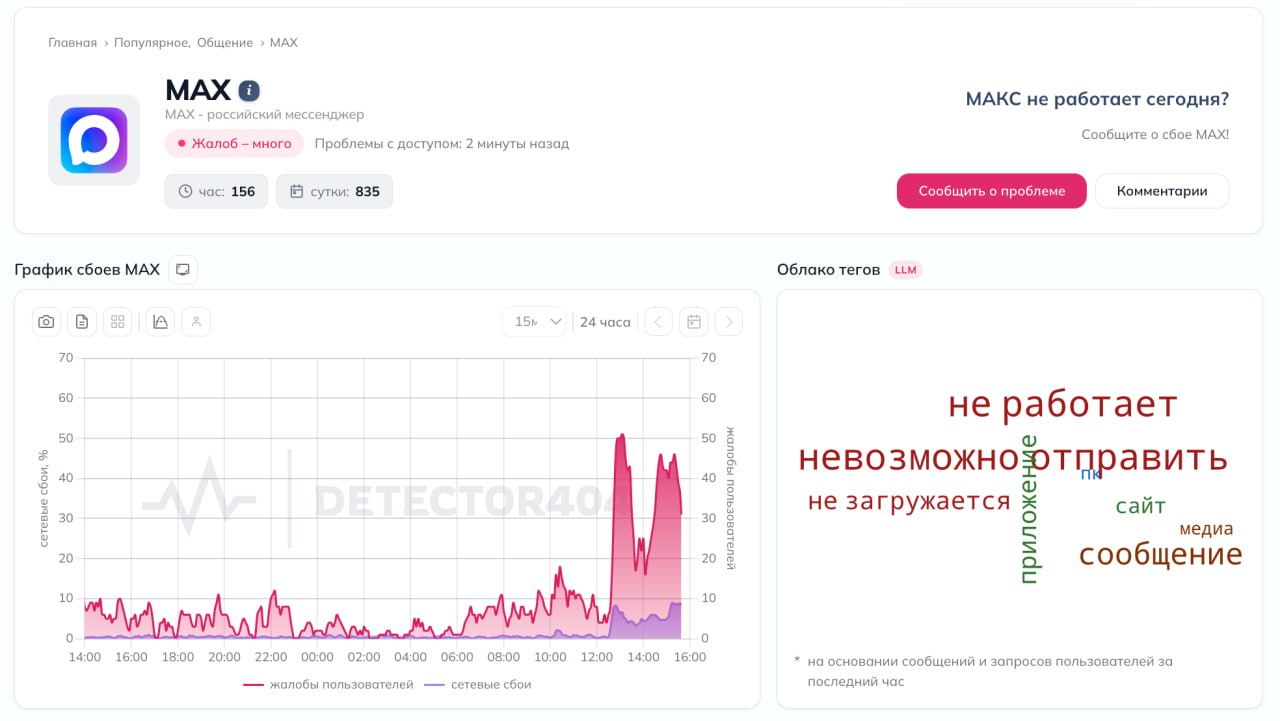Open Популярное breadcrumb link

click(152, 43)
